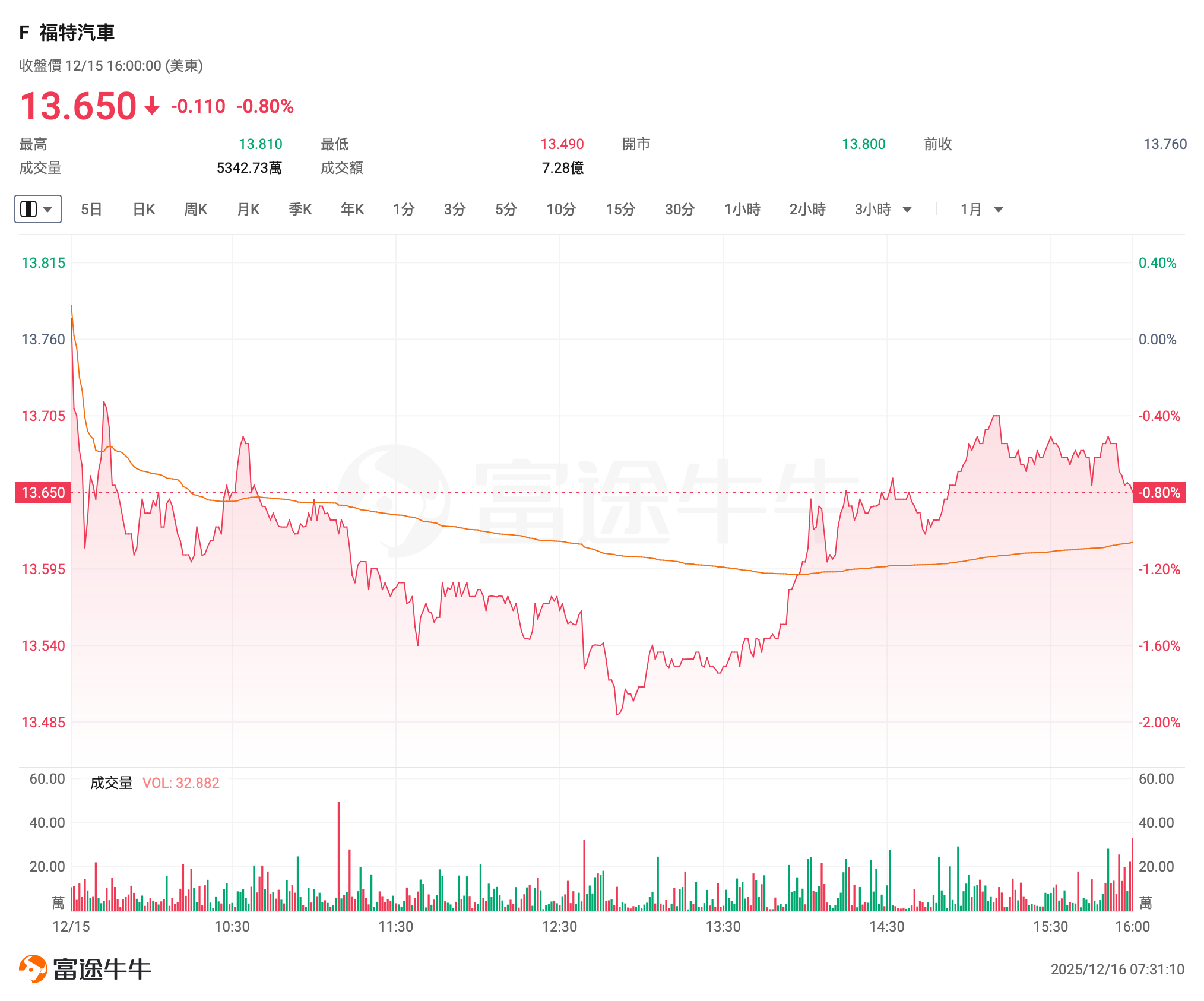Select the 月K monthly chart tab
Viewport: 1204px width, 1001px height.
coord(248,210)
